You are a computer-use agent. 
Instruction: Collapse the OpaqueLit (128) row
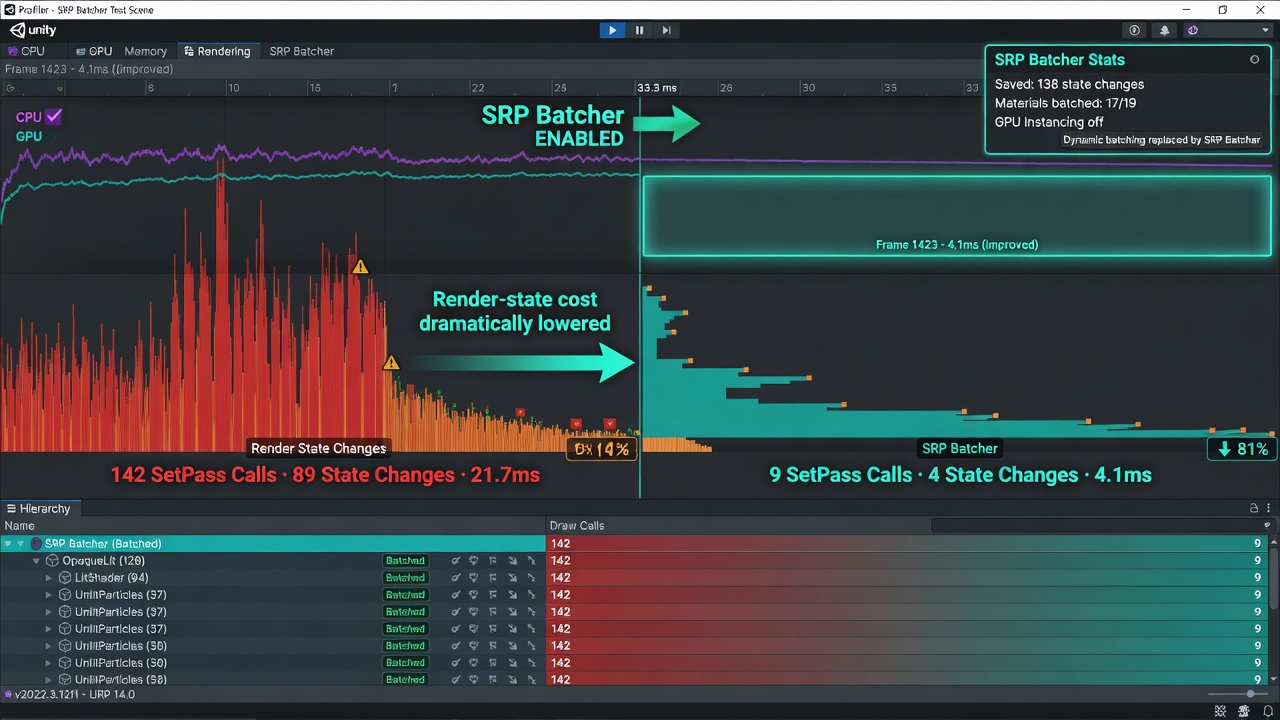[x=36, y=561]
